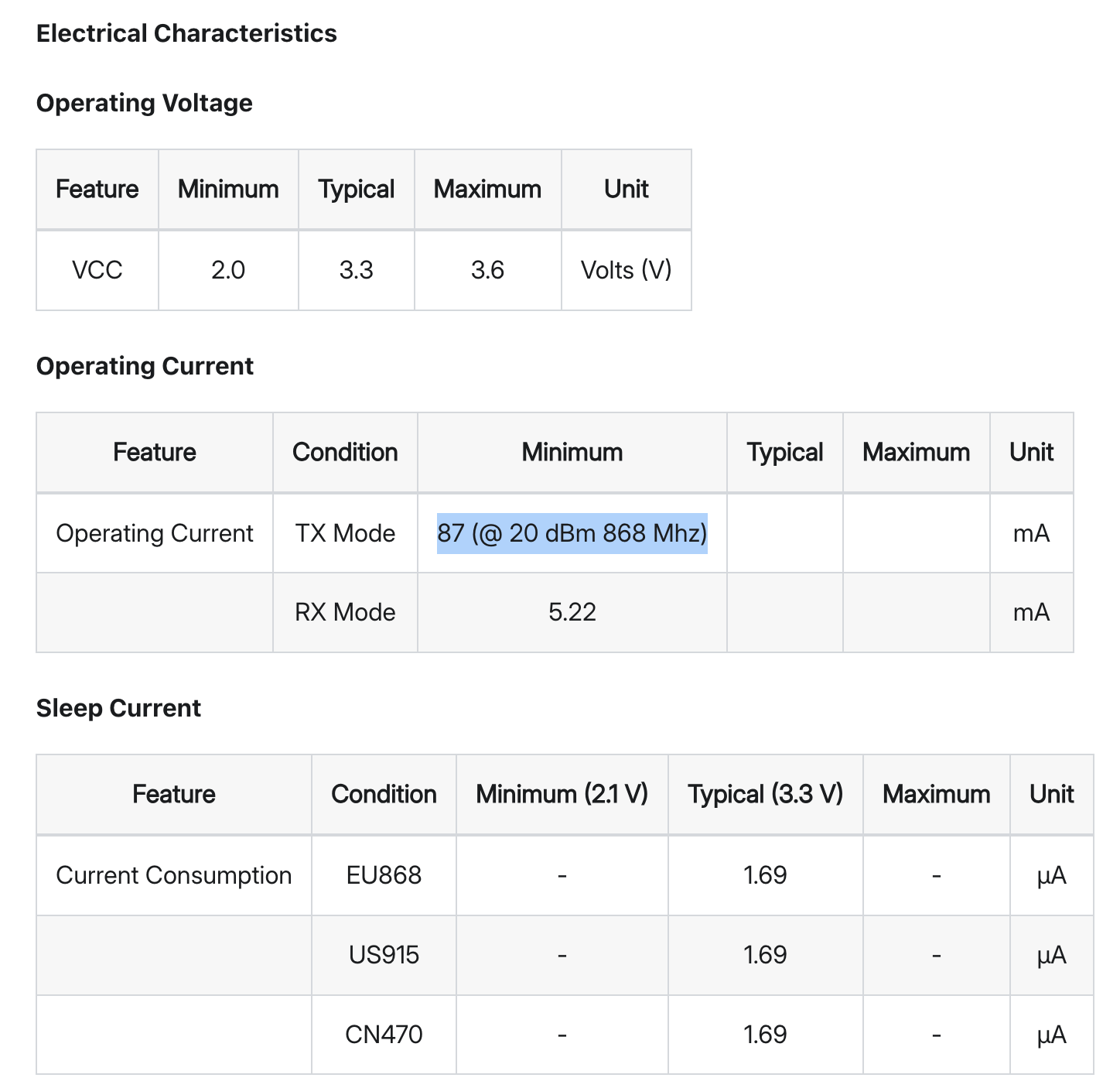Image resolution: width=1120 pixels, height=1088 pixels.
Task: Click the Sleep Current section heading
Action: (118, 708)
